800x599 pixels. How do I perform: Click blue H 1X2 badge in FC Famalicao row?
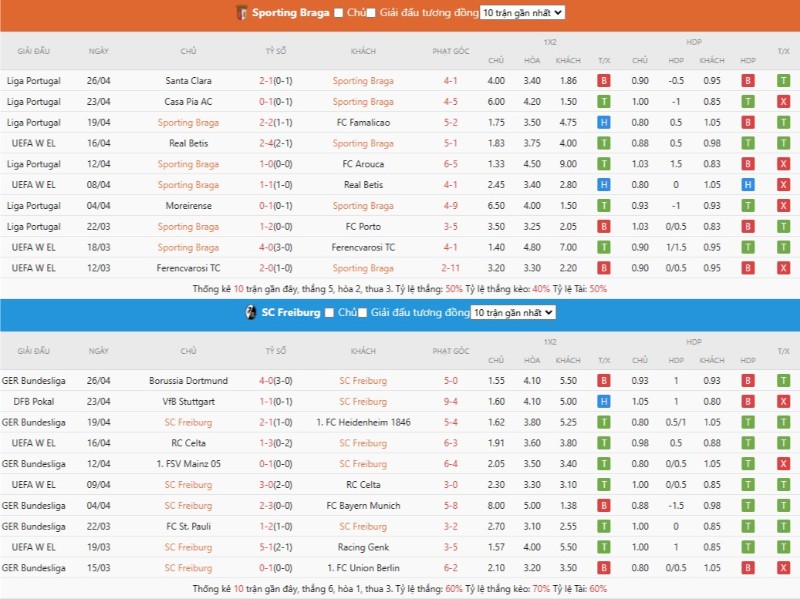tap(604, 122)
